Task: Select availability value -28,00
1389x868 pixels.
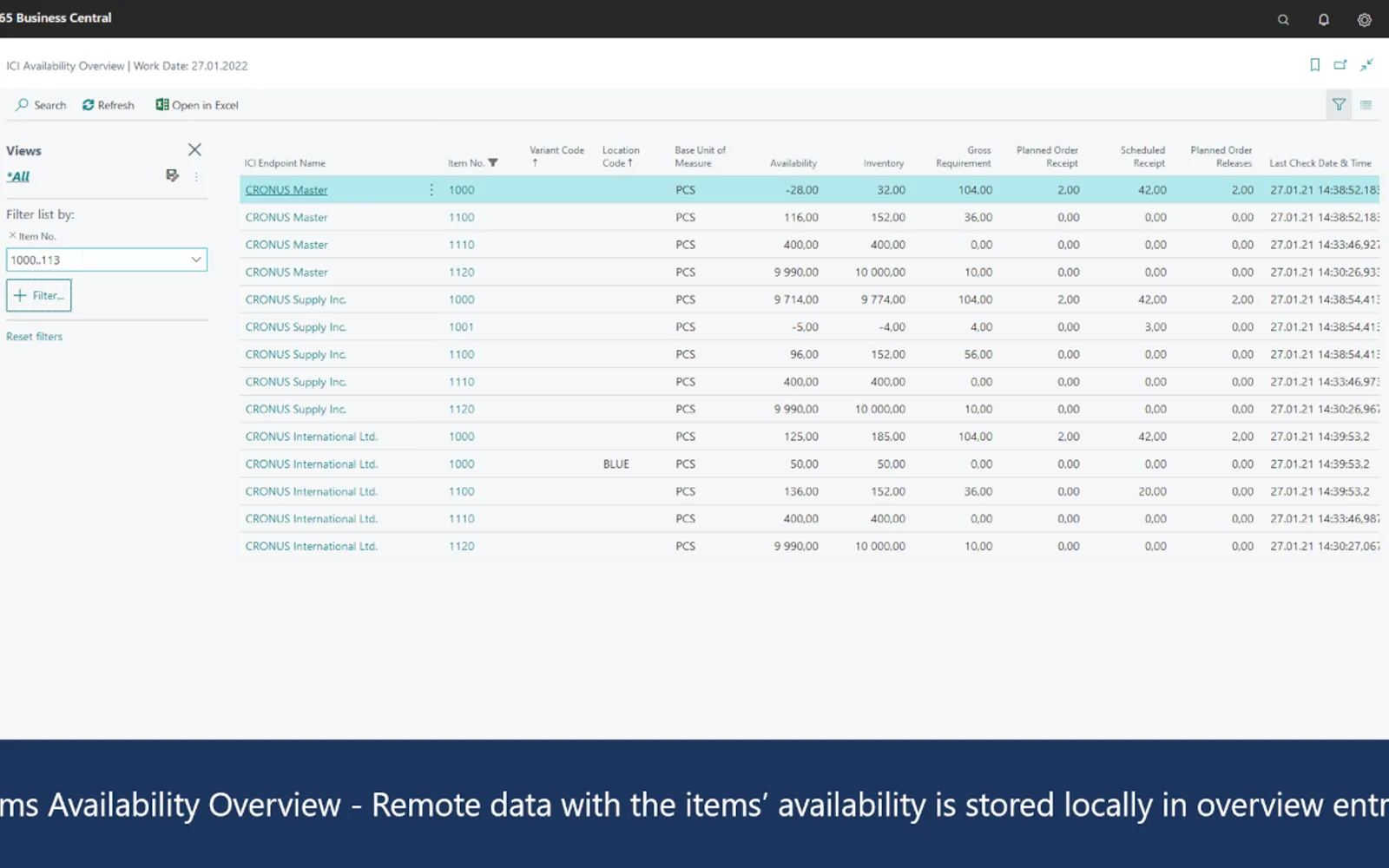Action: click(x=801, y=190)
